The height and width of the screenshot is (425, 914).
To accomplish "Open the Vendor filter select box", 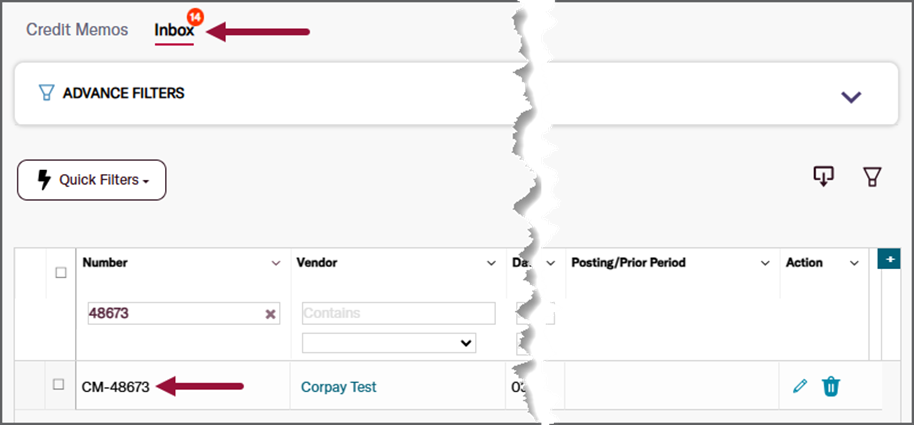I will coord(389,343).
